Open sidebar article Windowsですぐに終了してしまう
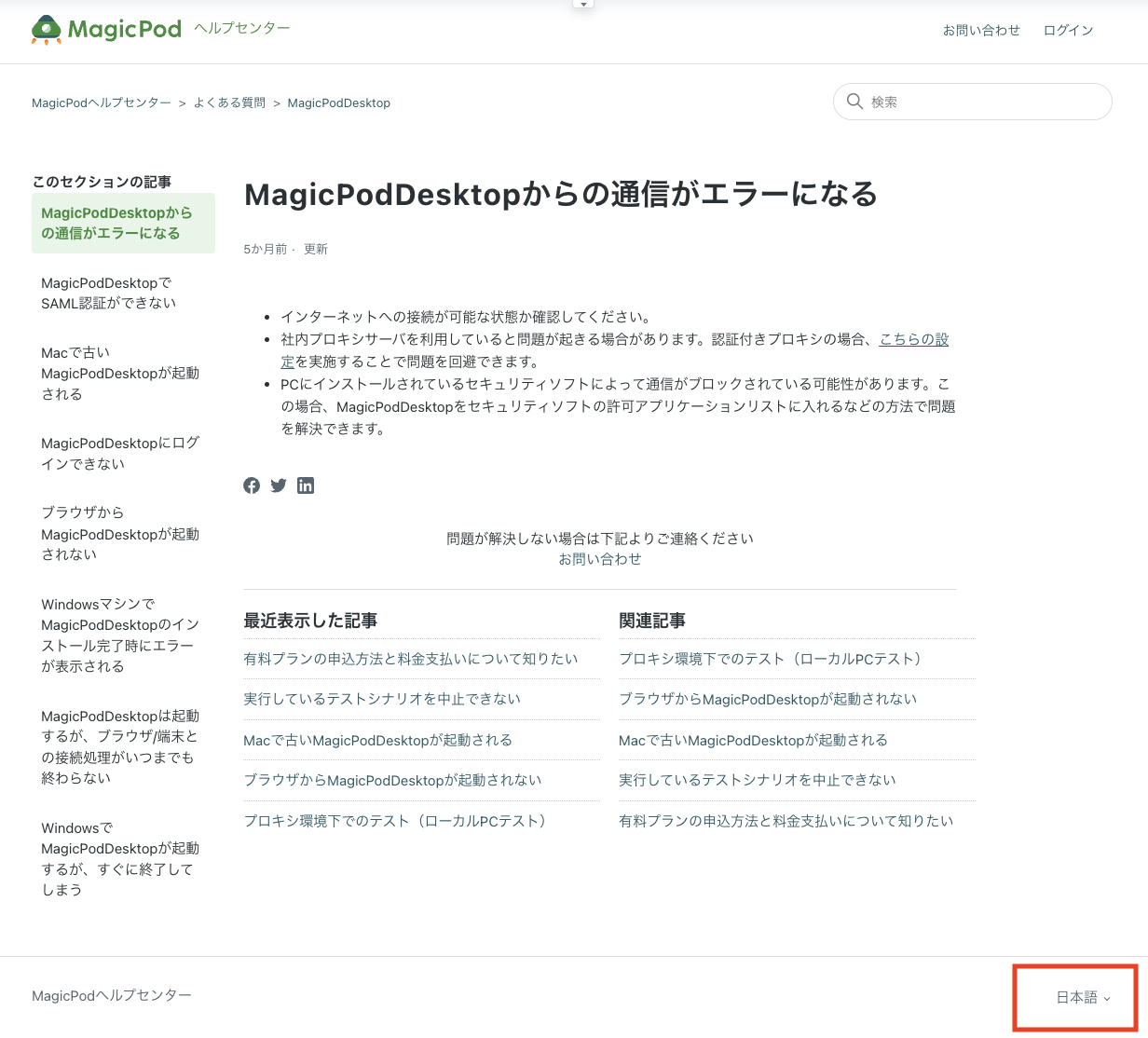 click(x=123, y=858)
